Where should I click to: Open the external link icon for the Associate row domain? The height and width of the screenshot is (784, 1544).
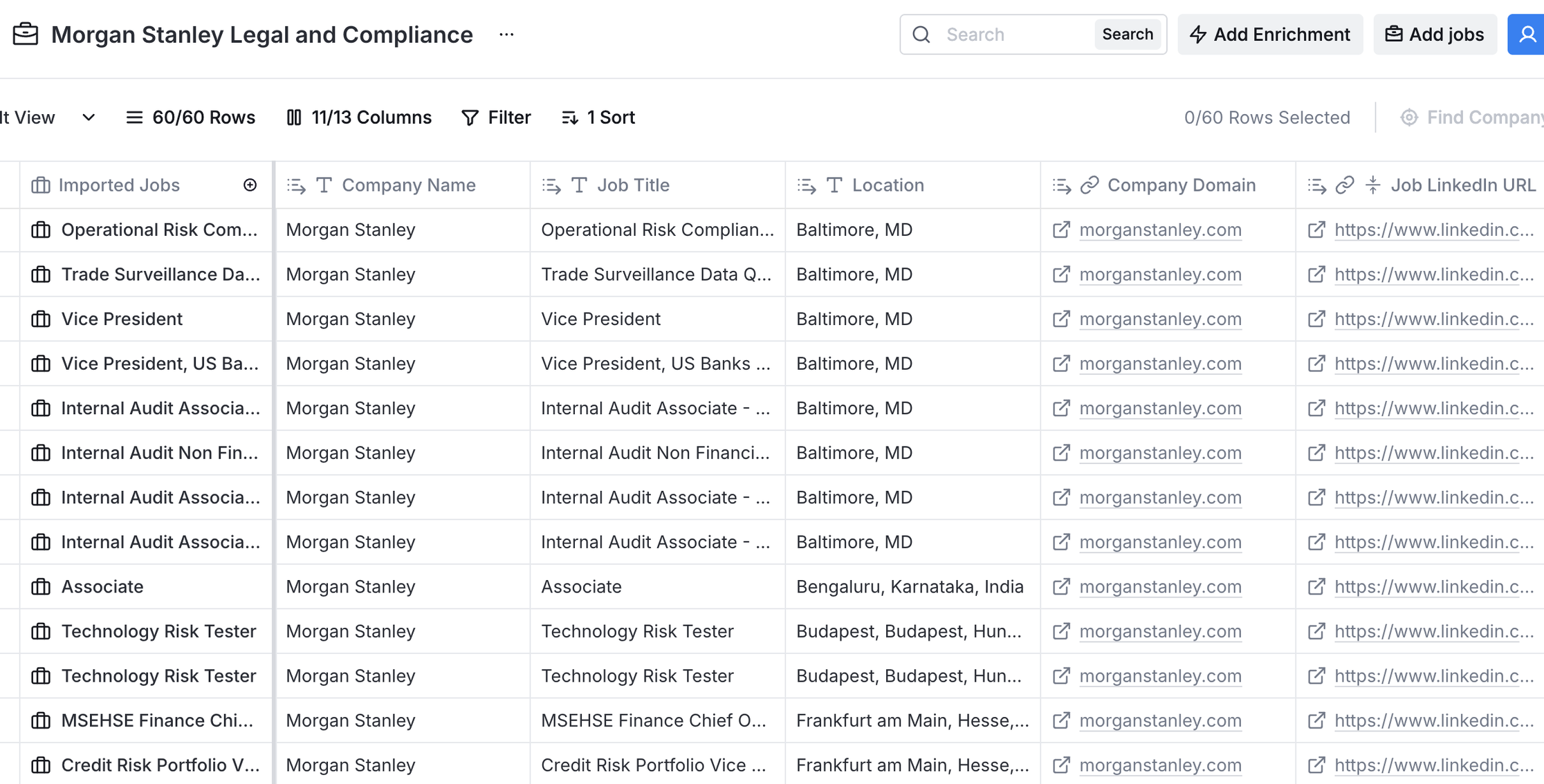1061,587
